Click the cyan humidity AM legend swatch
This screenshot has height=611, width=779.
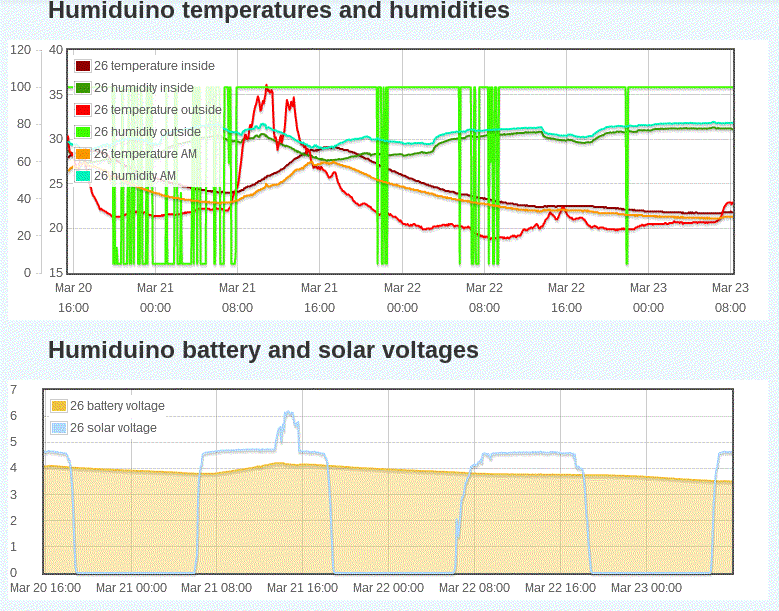pos(83,176)
